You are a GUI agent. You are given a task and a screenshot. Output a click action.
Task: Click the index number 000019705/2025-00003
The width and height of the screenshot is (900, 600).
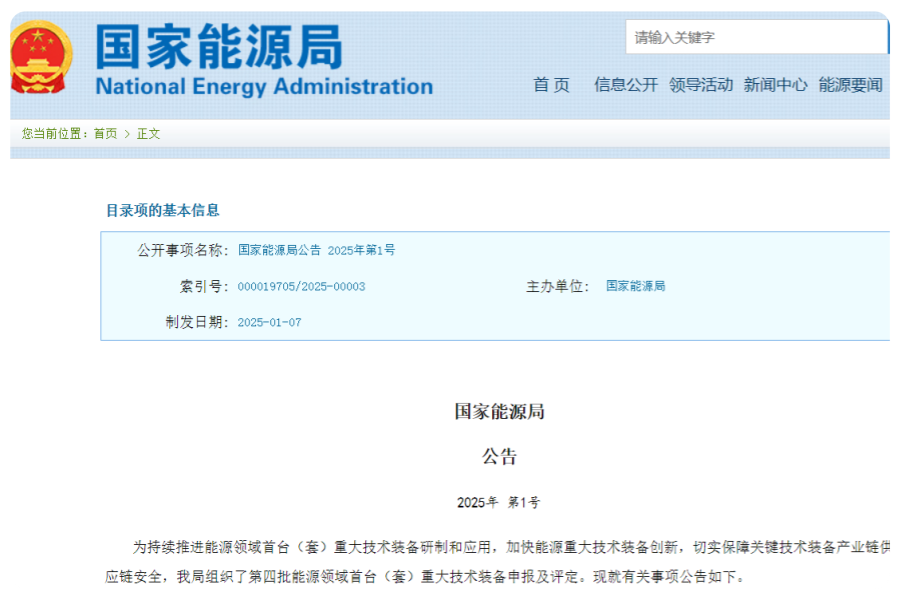(301, 287)
